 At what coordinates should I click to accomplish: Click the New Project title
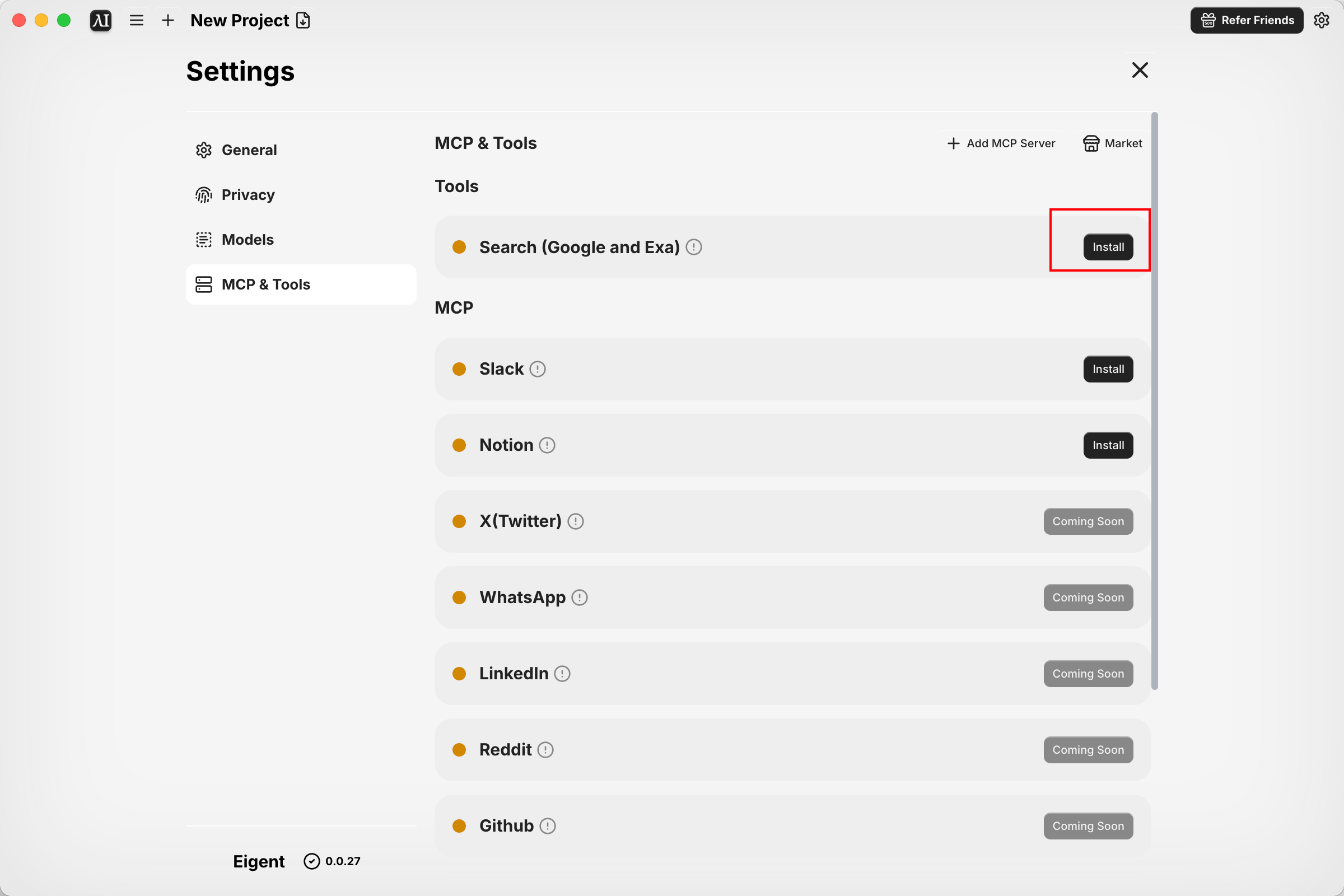point(240,21)
